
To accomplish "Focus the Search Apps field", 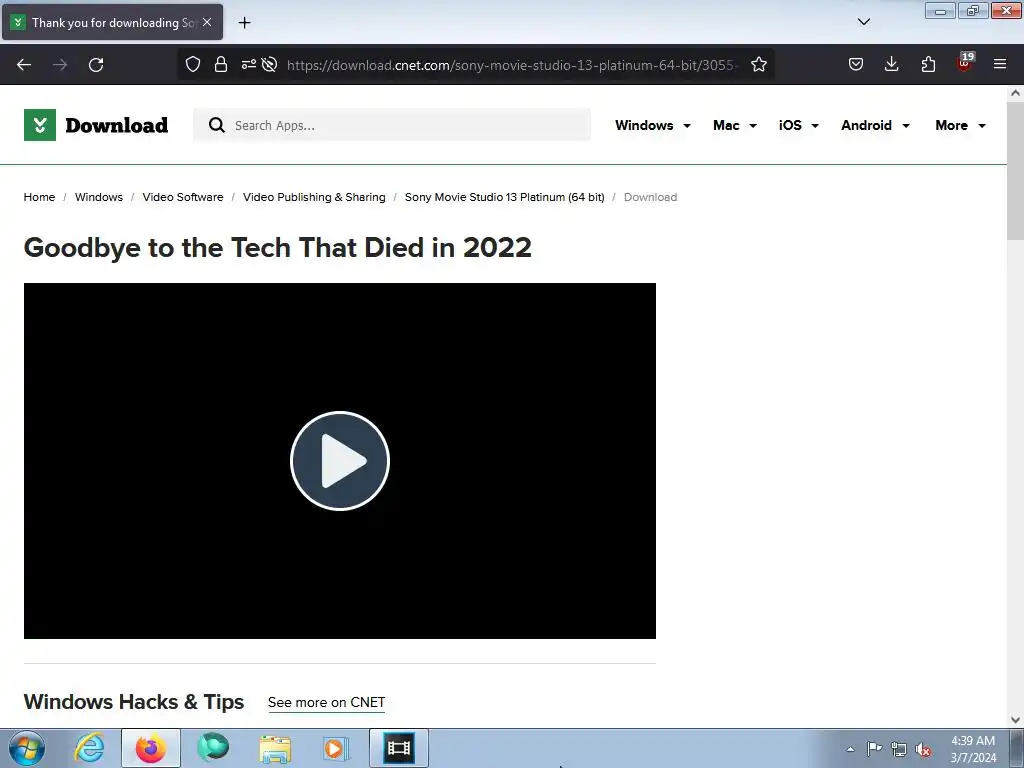I will point(392,125).
